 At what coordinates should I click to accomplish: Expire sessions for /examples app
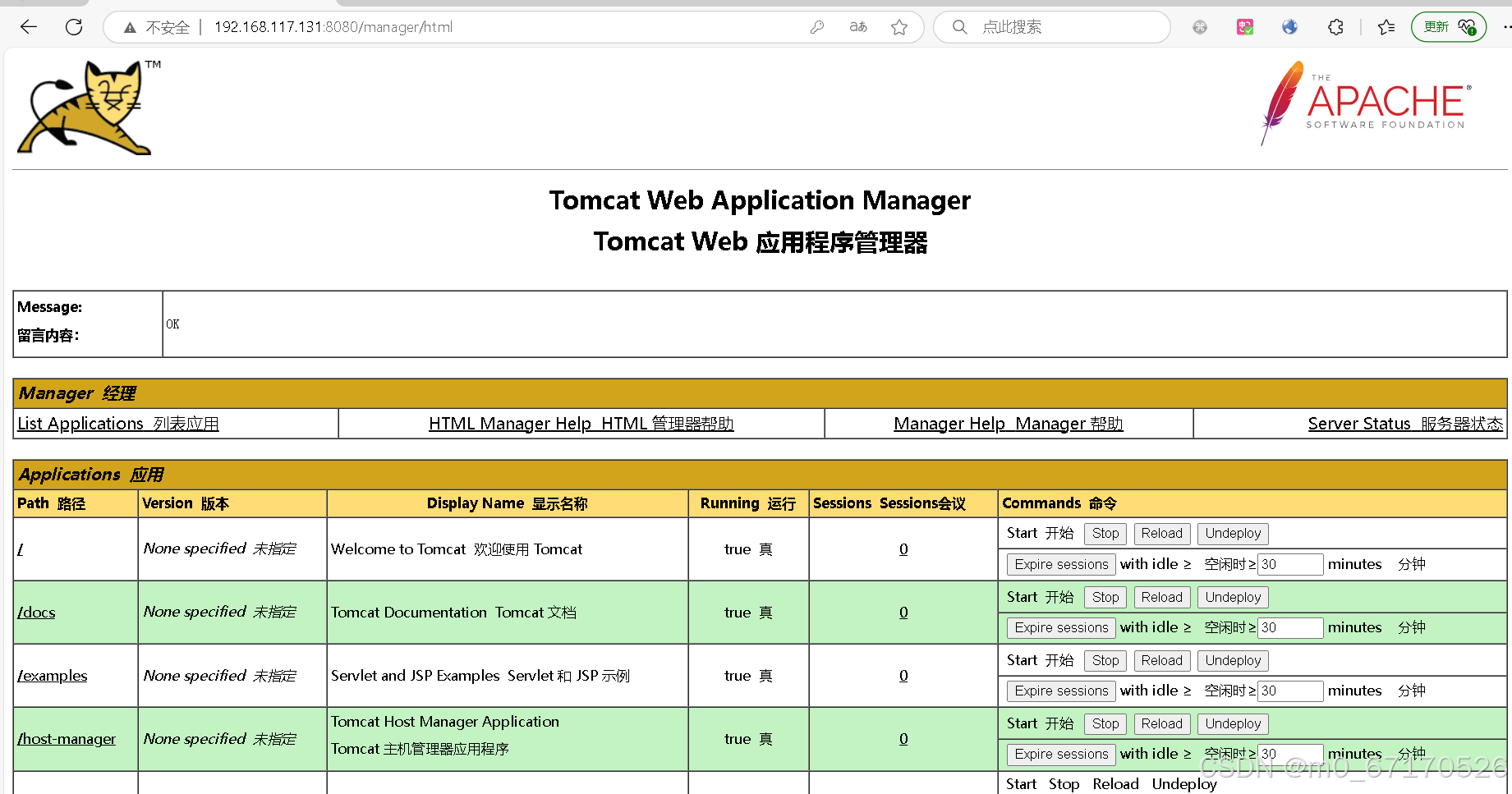click(1061, 691)
